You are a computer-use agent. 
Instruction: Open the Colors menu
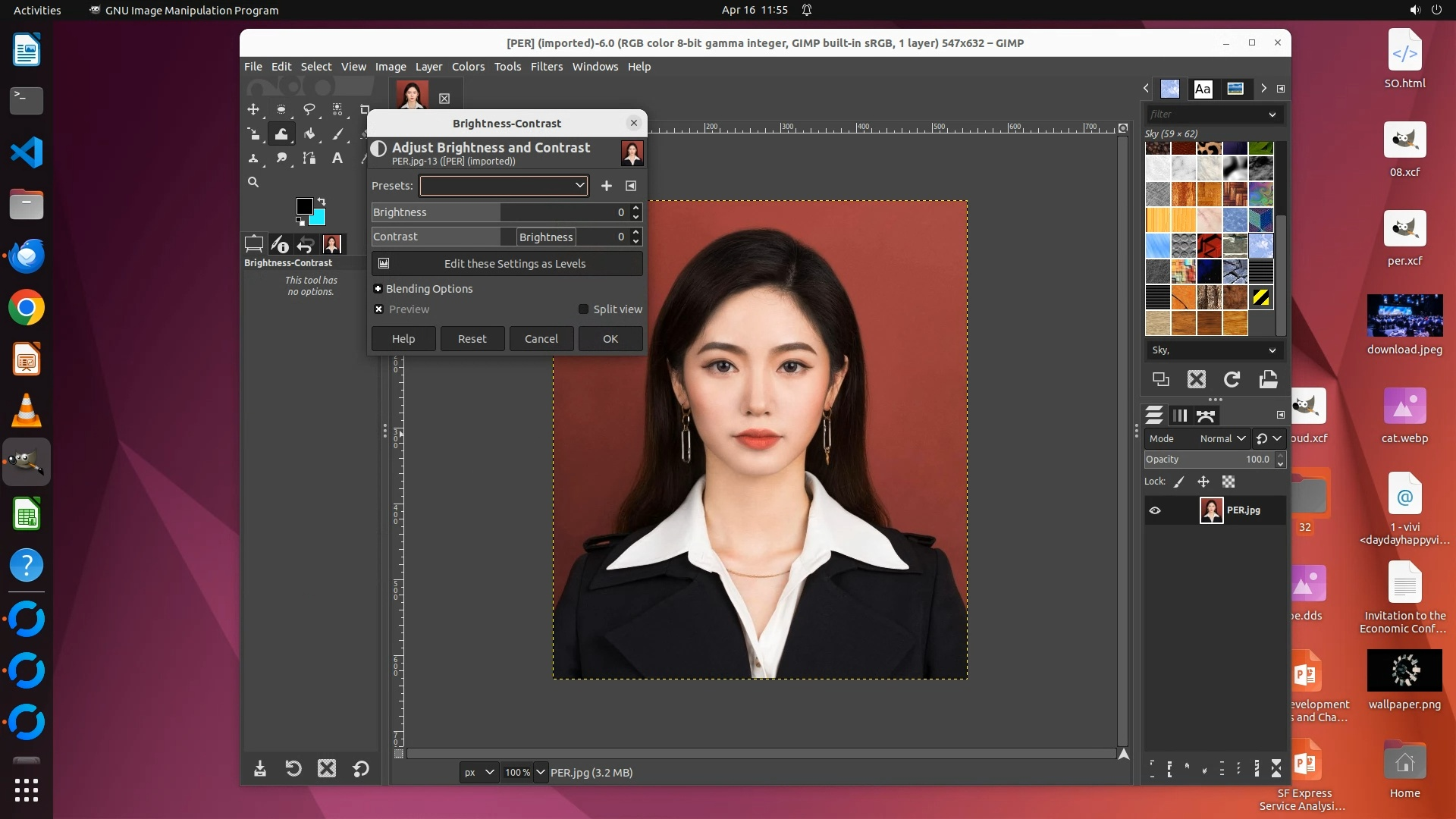[x=468, y=67]
